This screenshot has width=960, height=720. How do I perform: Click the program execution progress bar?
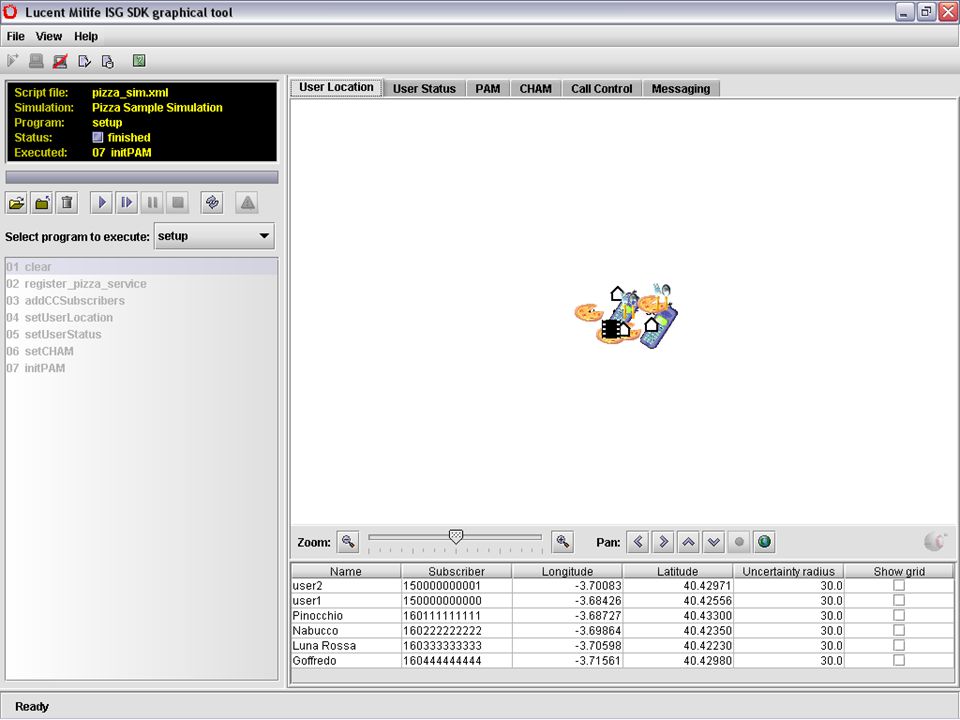[141, 178]
